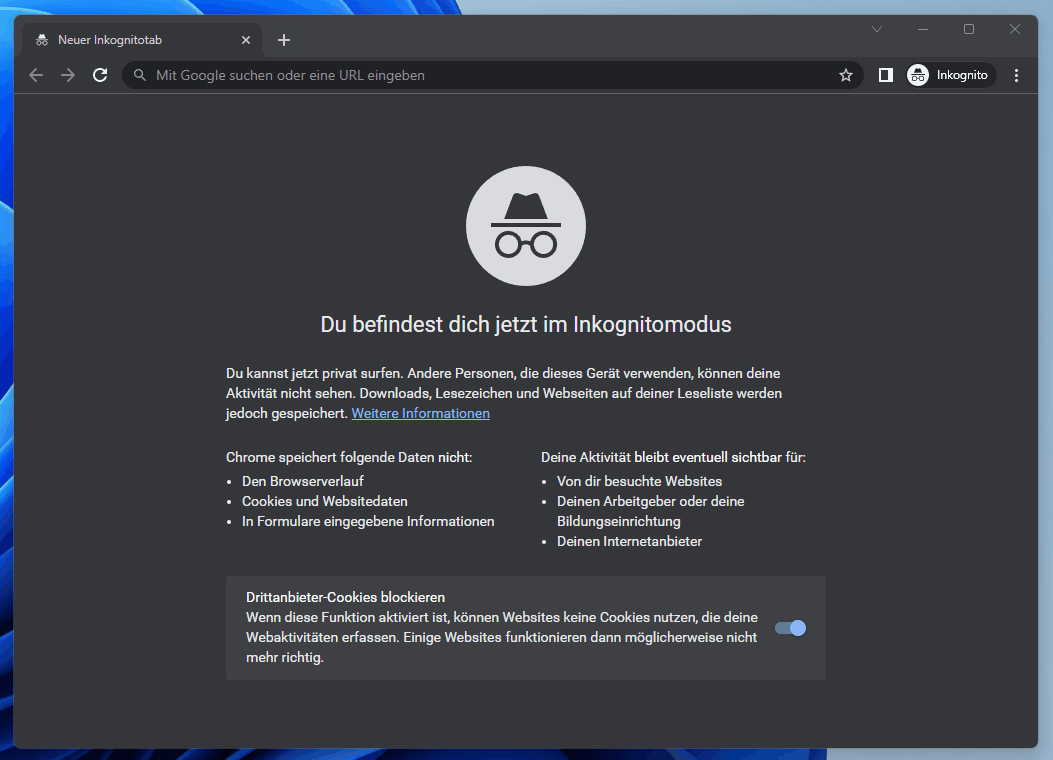This screenshot has width=1053, height=760.
Task: Click the forward navigation arrow
Action: click(68, 75)
